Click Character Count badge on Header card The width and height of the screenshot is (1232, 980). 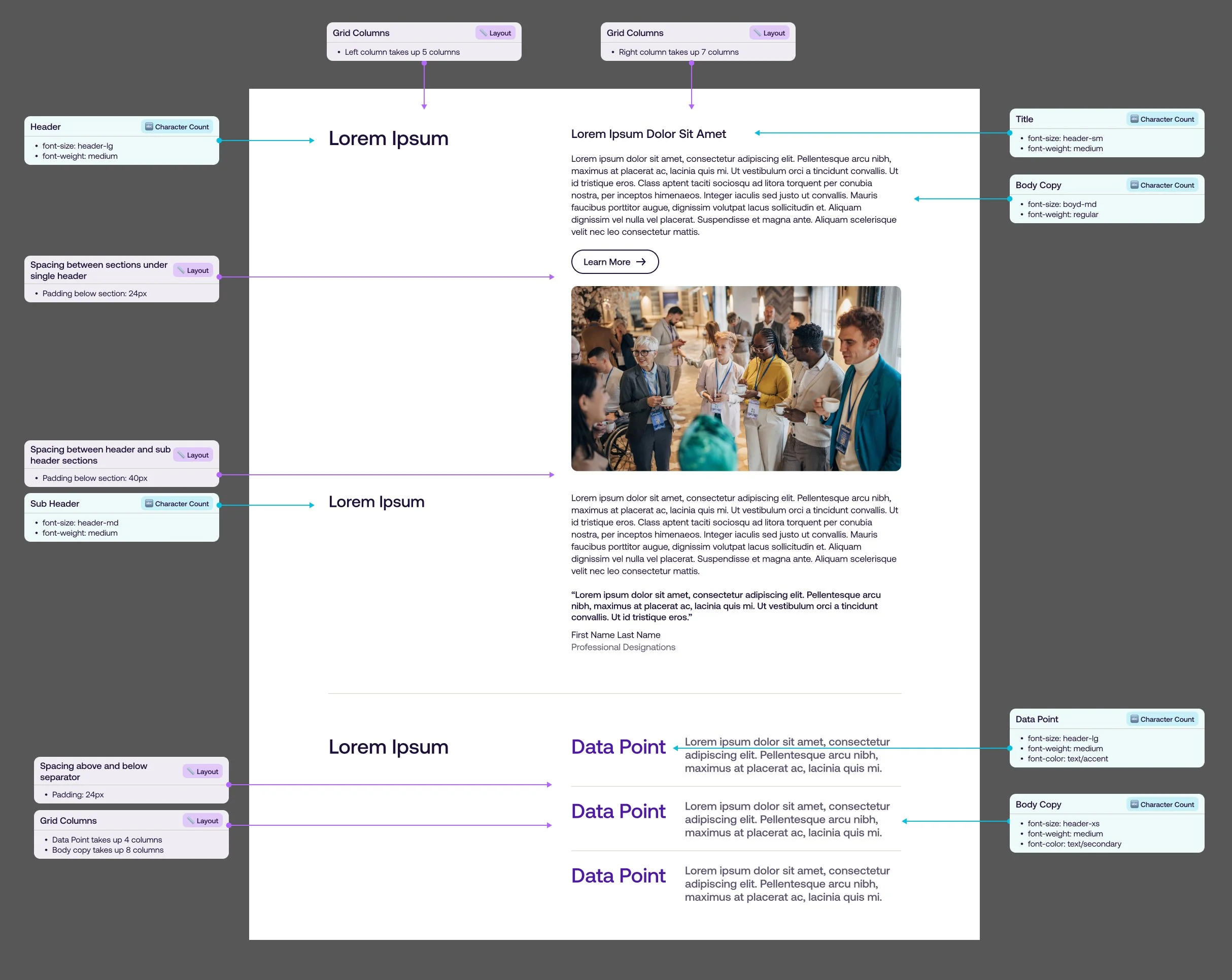coord(177,127)
